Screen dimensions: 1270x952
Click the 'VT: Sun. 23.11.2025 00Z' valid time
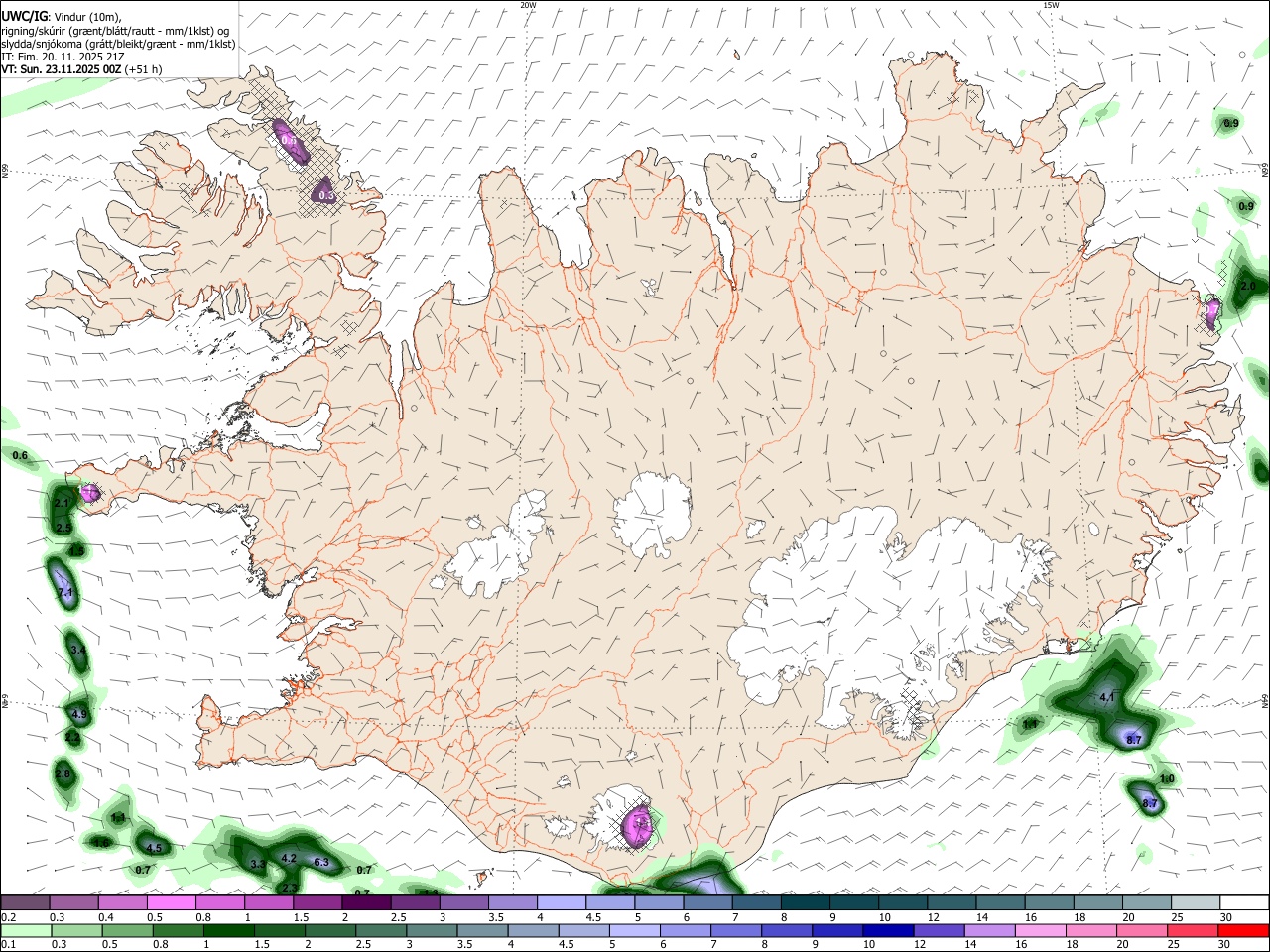pos(62,69)
